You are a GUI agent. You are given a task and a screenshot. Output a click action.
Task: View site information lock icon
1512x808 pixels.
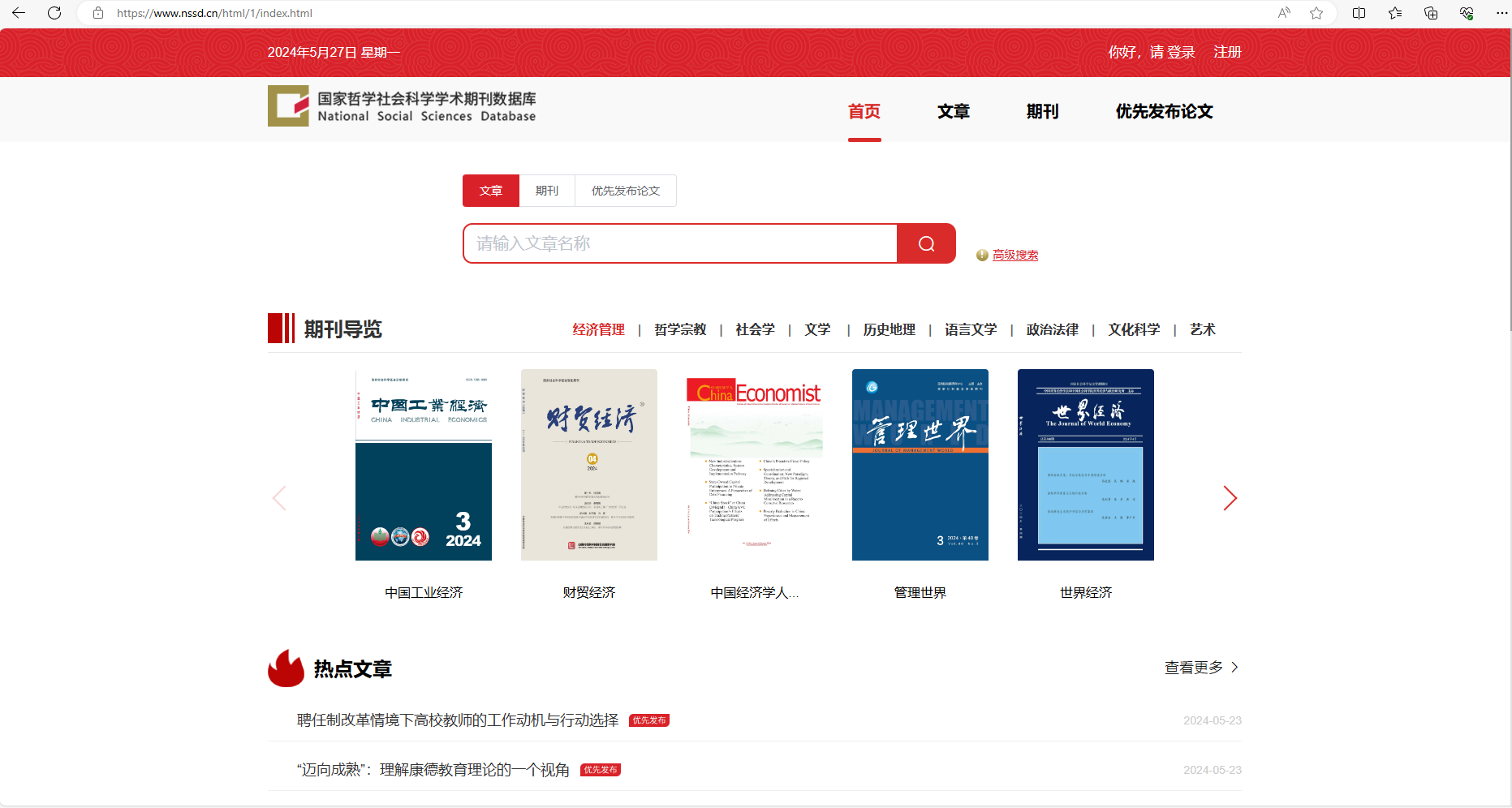click(98, 13)
